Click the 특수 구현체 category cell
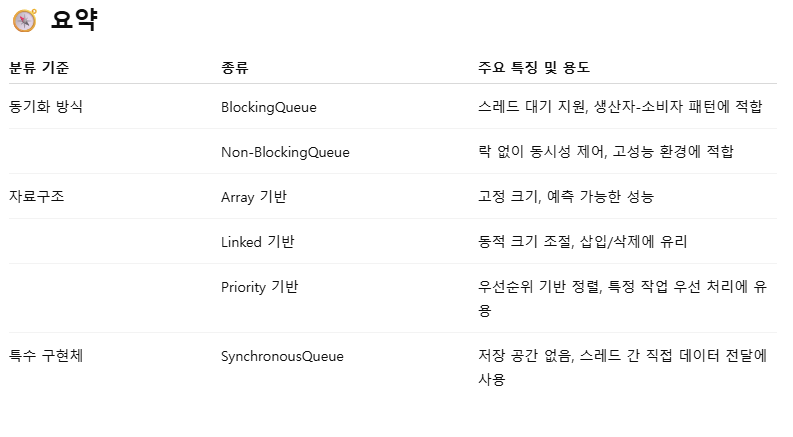This screenshot has height=437, width=793. [x=46, y=356]
